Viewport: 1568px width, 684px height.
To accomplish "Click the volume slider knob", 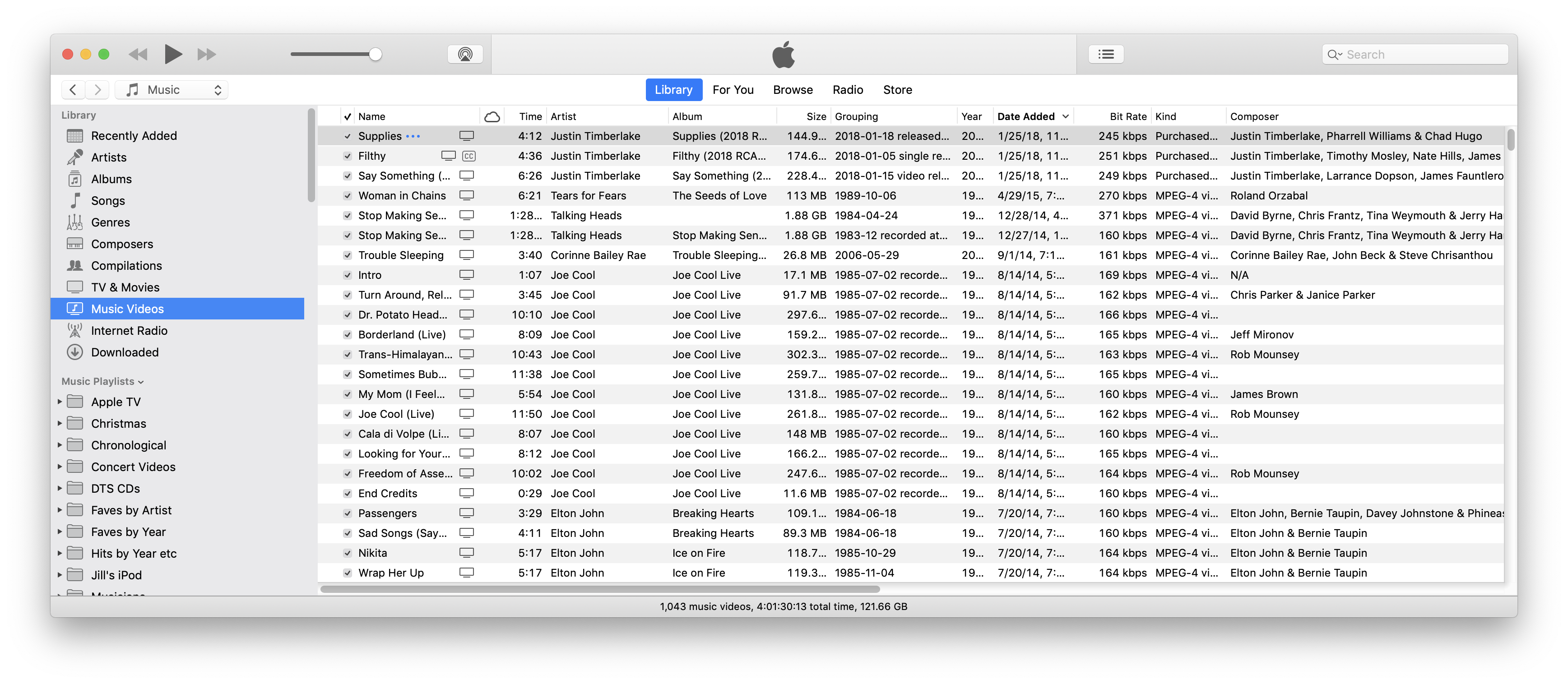I will pyautogui.click(x=376, y=55).
